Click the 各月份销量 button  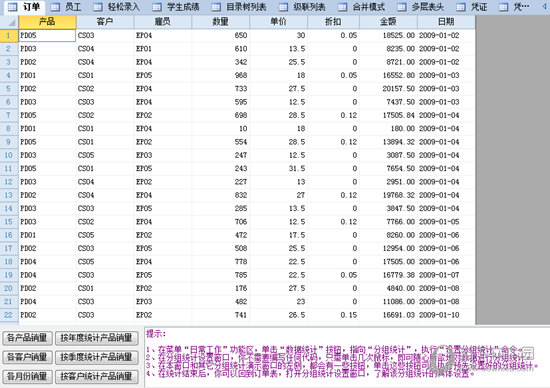point(27,377)
